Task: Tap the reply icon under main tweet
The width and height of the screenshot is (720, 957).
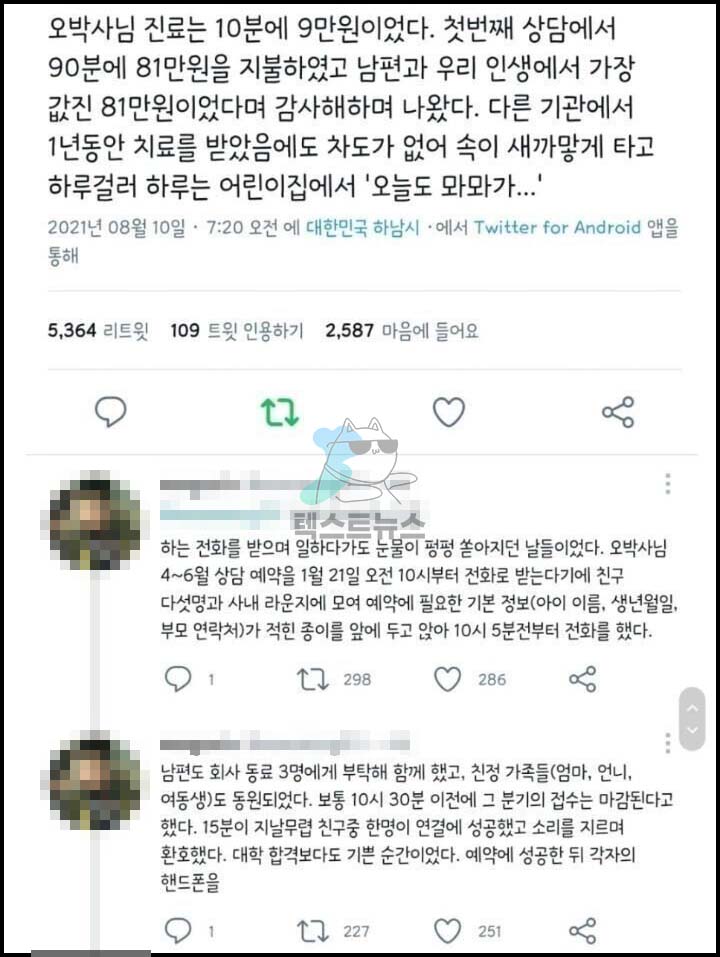Action: 110,411
